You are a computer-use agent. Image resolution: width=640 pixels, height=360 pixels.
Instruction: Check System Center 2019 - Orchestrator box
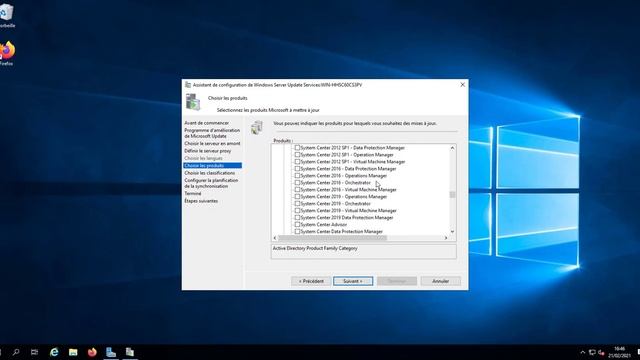(297, 203)
